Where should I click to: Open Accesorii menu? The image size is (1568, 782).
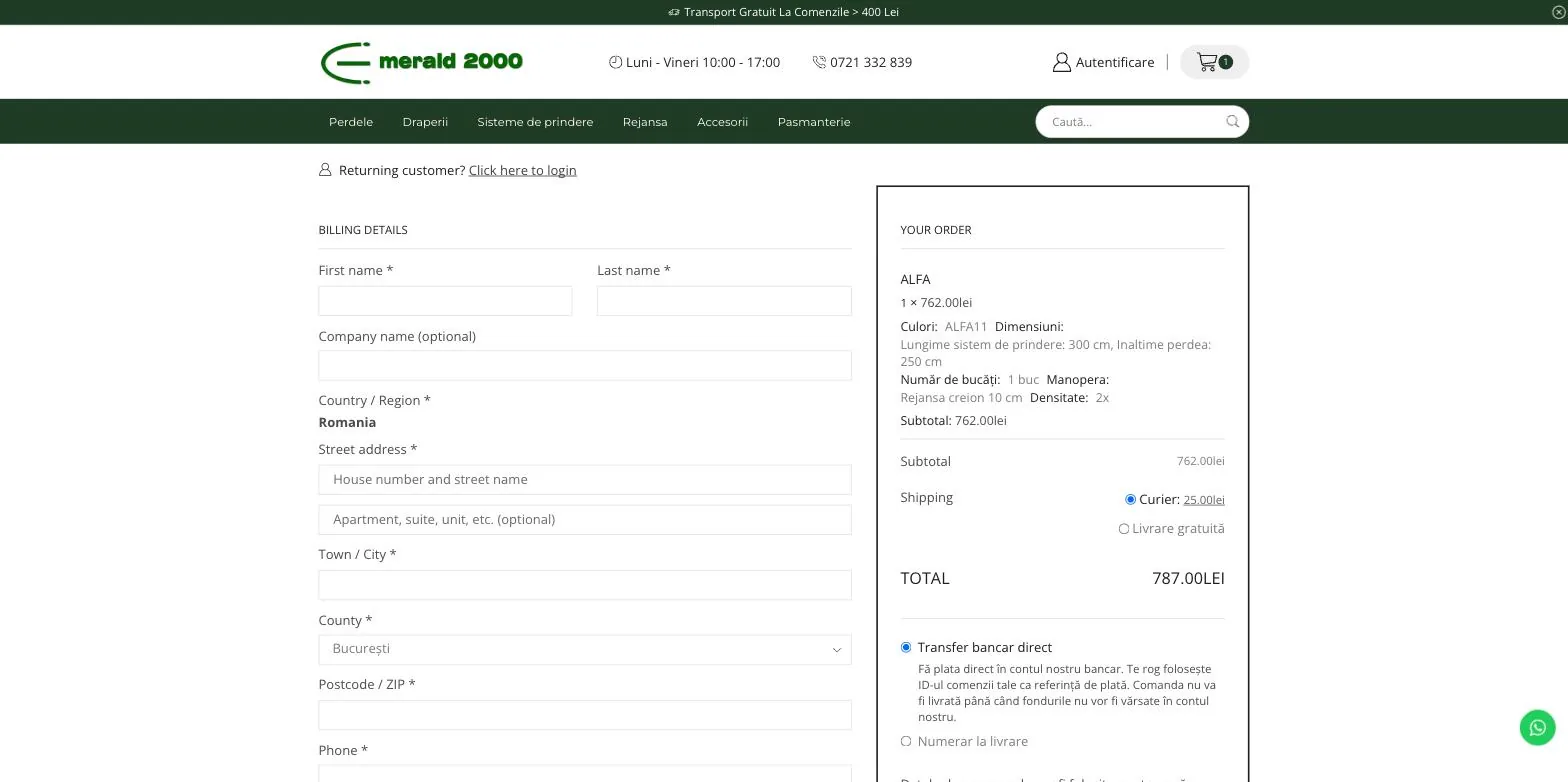[722, 122]
